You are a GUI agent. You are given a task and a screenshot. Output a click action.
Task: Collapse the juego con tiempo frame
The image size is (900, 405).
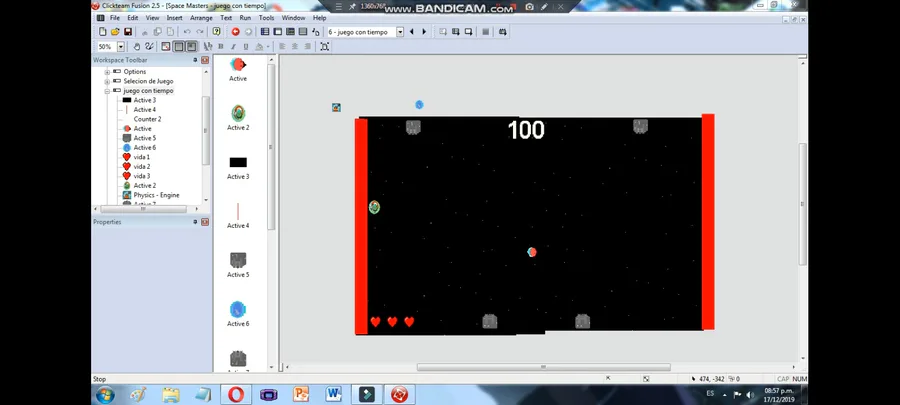click(107, 91)
